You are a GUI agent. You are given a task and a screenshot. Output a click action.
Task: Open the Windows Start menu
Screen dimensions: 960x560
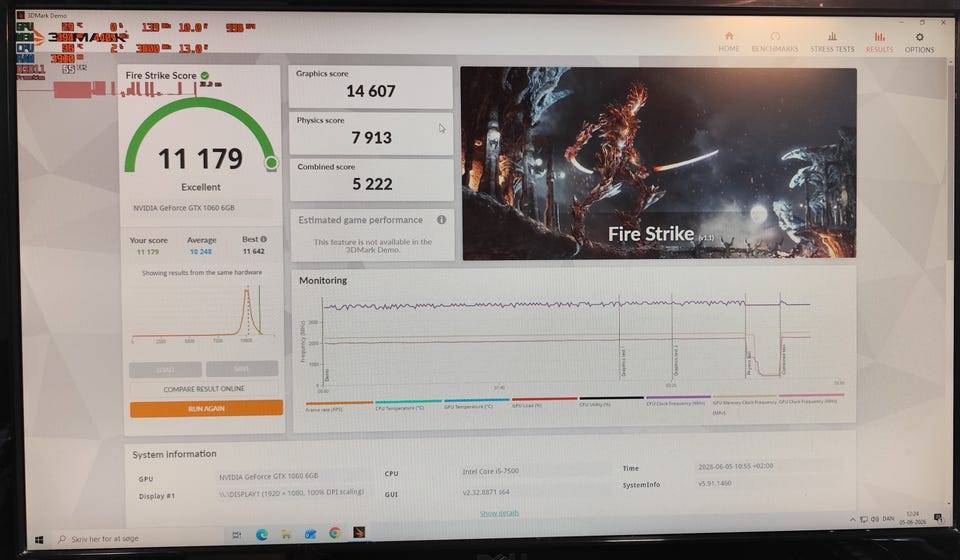tap(39, 539)
